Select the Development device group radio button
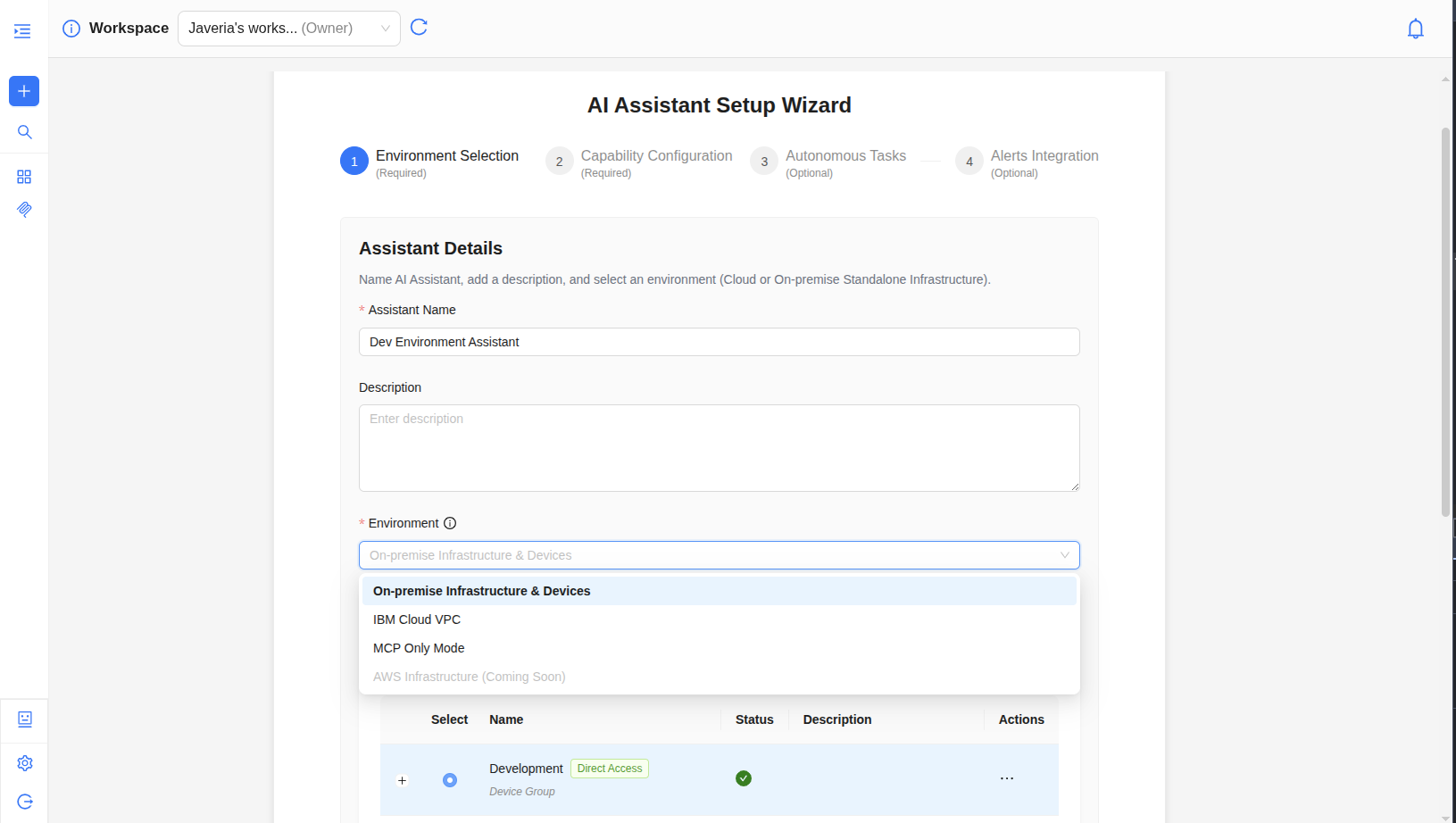Image resolution: width=1456 pixels, height=823 pixels. pos(450,780)
